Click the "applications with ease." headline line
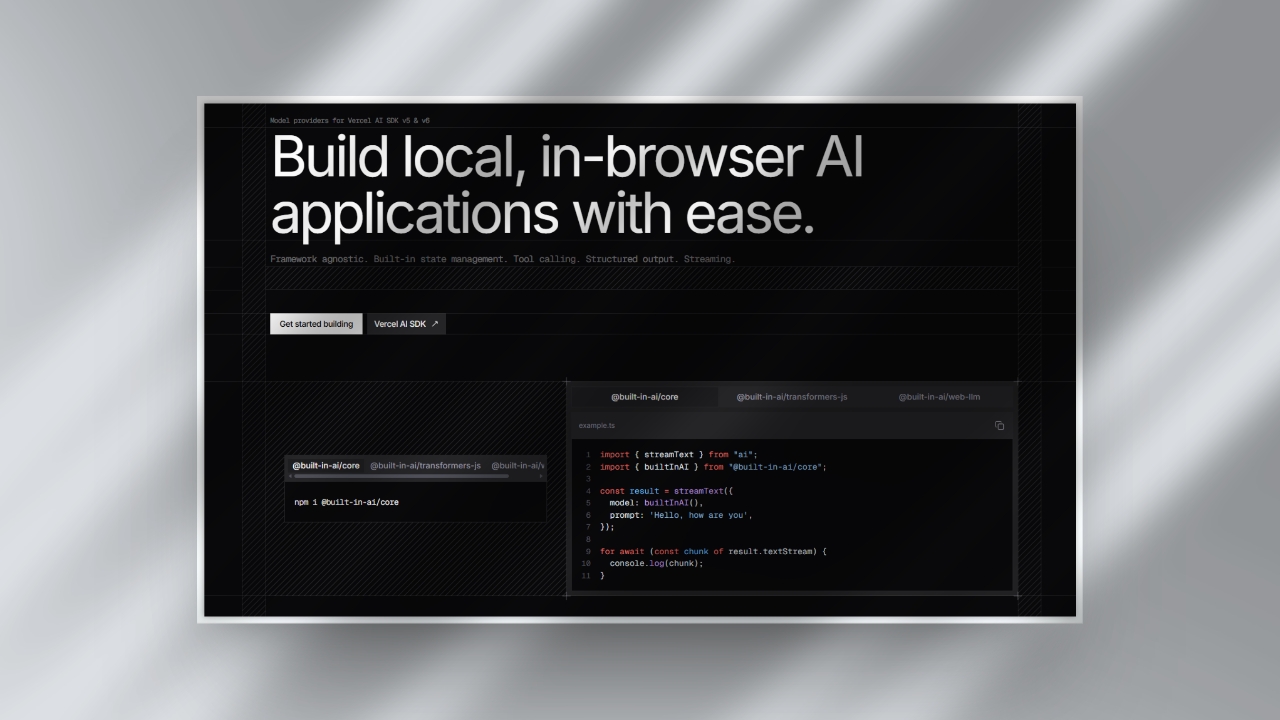 click(x=542, y=212)
